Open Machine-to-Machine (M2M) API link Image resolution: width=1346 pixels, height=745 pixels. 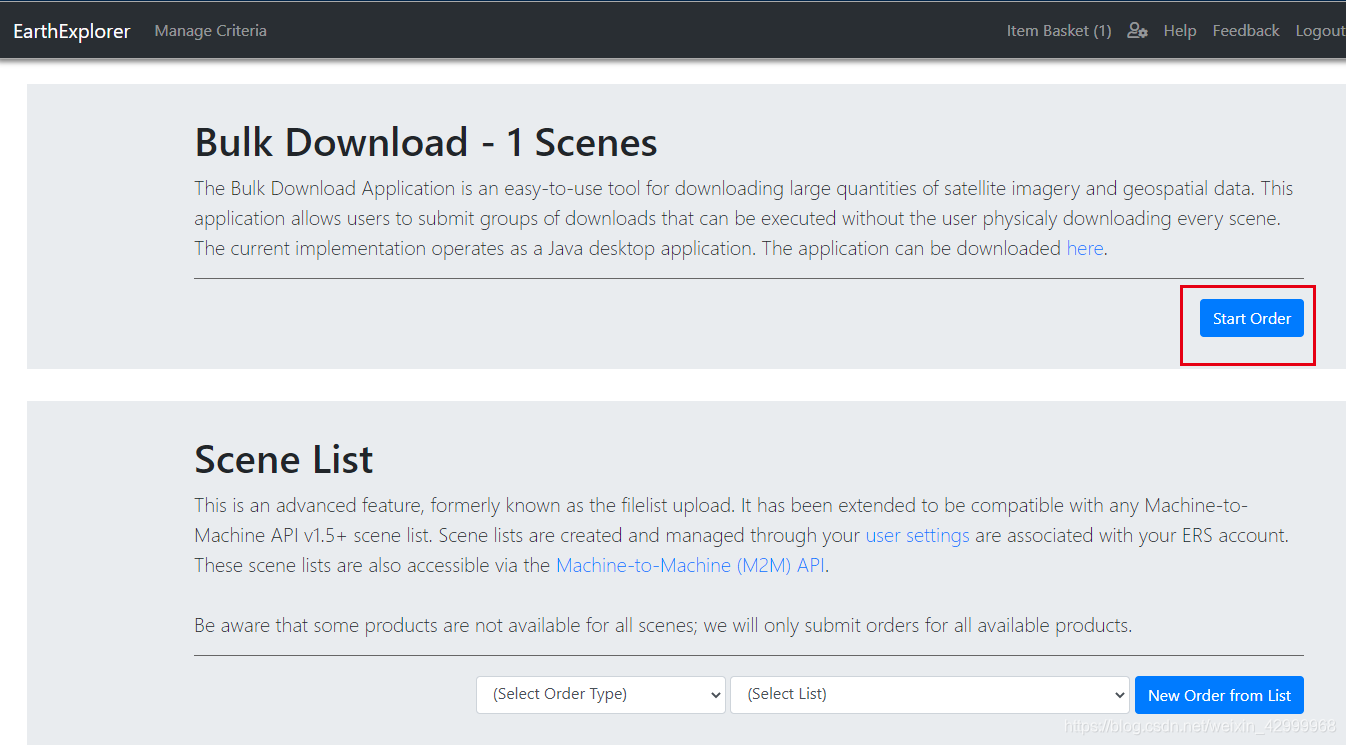692,565
